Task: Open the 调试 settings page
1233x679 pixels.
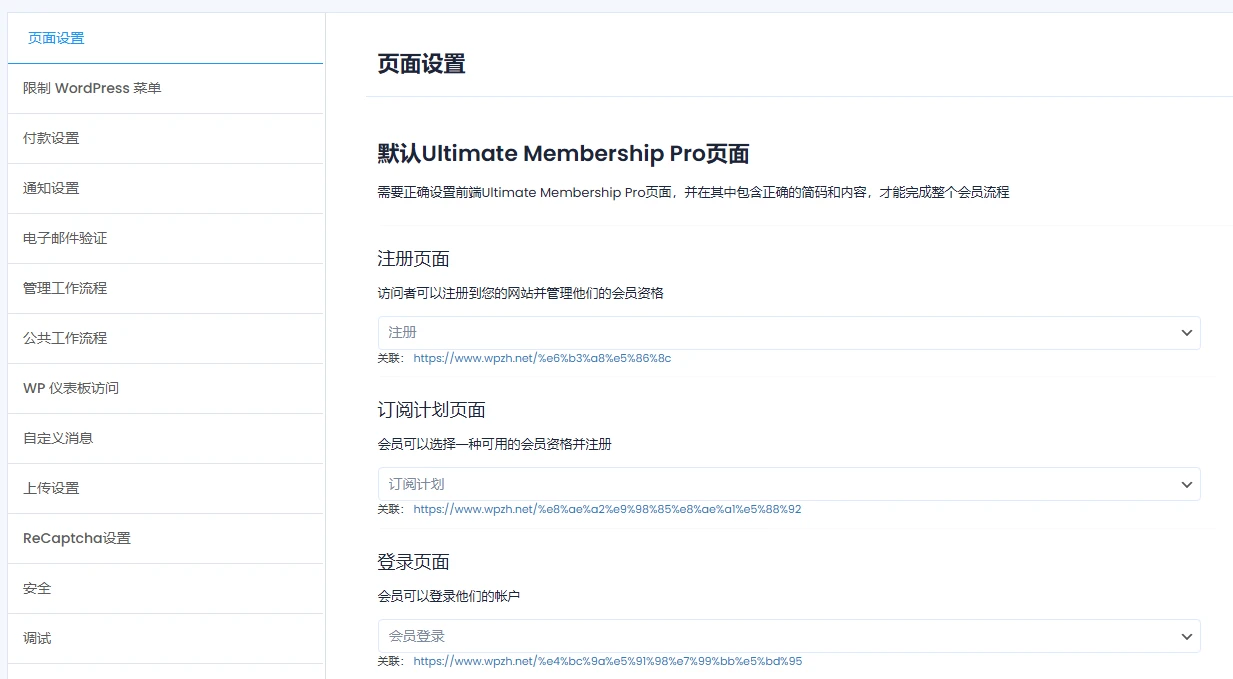Action: [x=37, y=638]
